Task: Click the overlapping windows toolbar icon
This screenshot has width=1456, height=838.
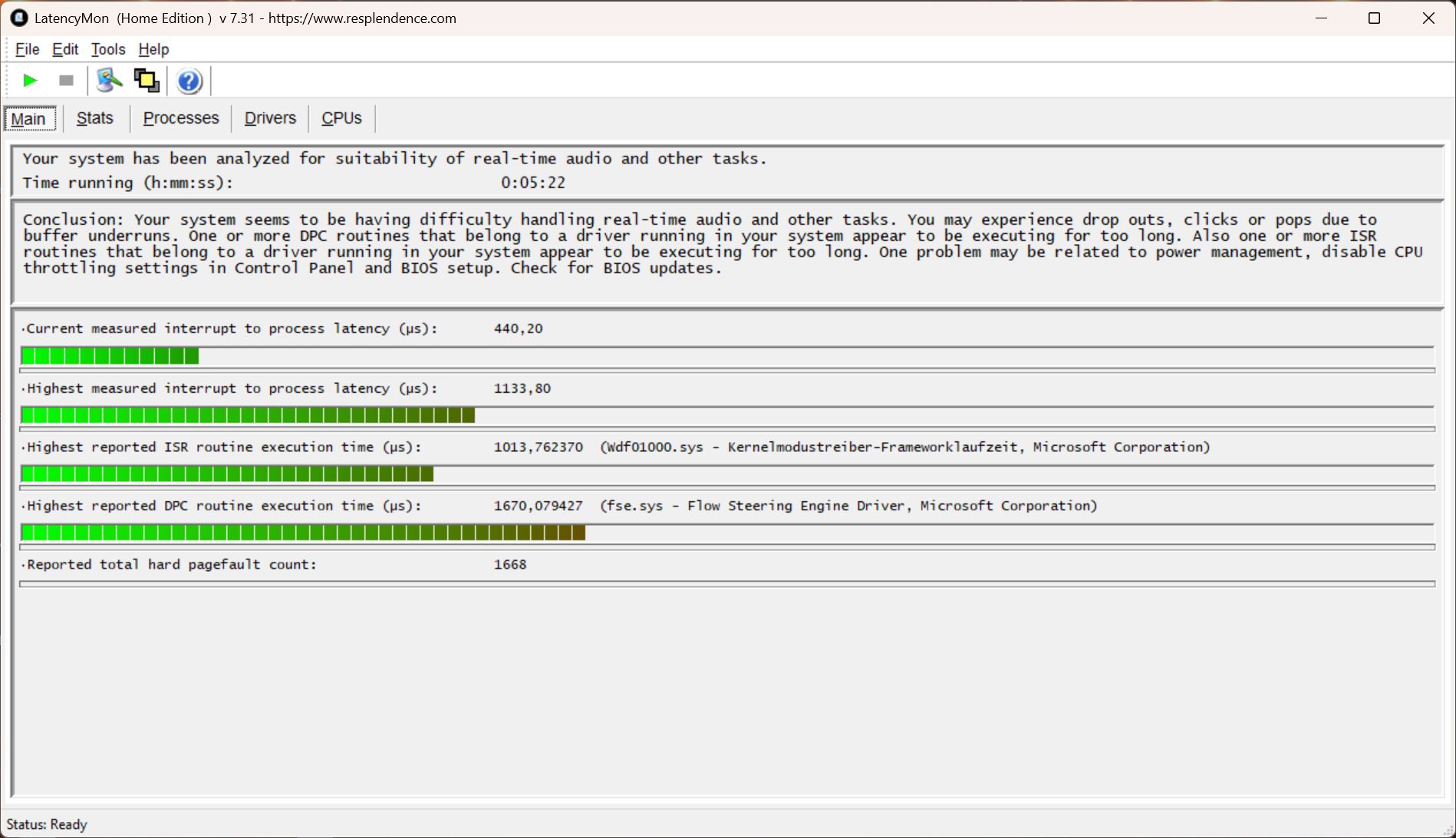Action: tap(147, 81)
